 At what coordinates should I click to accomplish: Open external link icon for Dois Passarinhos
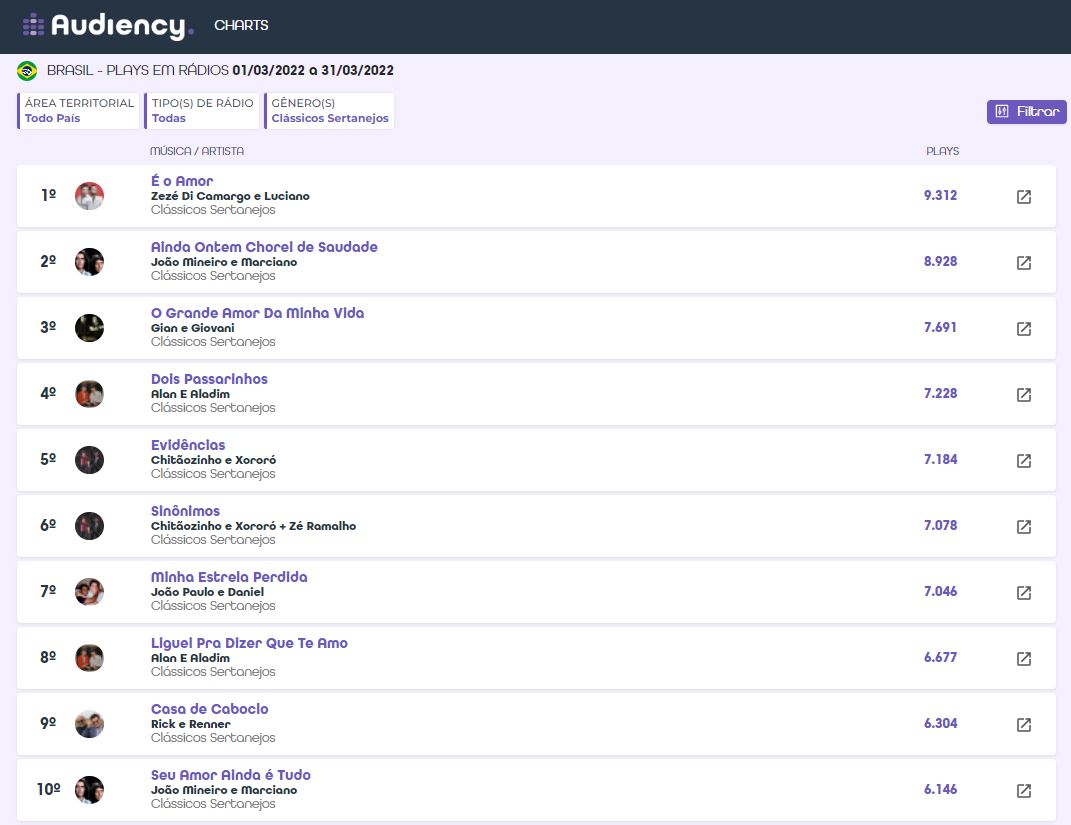click(1023, 395)
